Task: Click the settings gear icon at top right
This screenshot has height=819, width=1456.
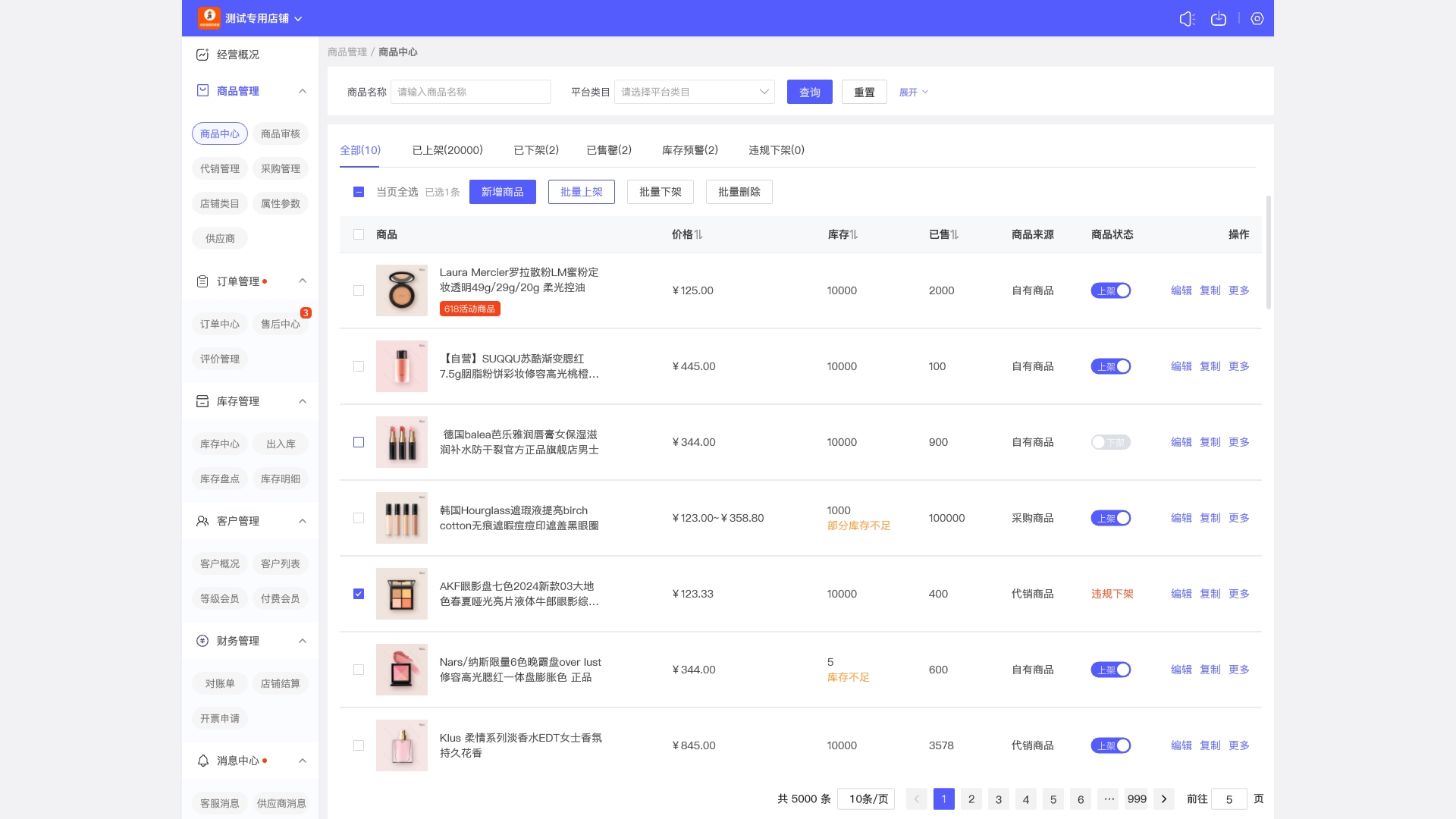Action: tap(1257, 19)
